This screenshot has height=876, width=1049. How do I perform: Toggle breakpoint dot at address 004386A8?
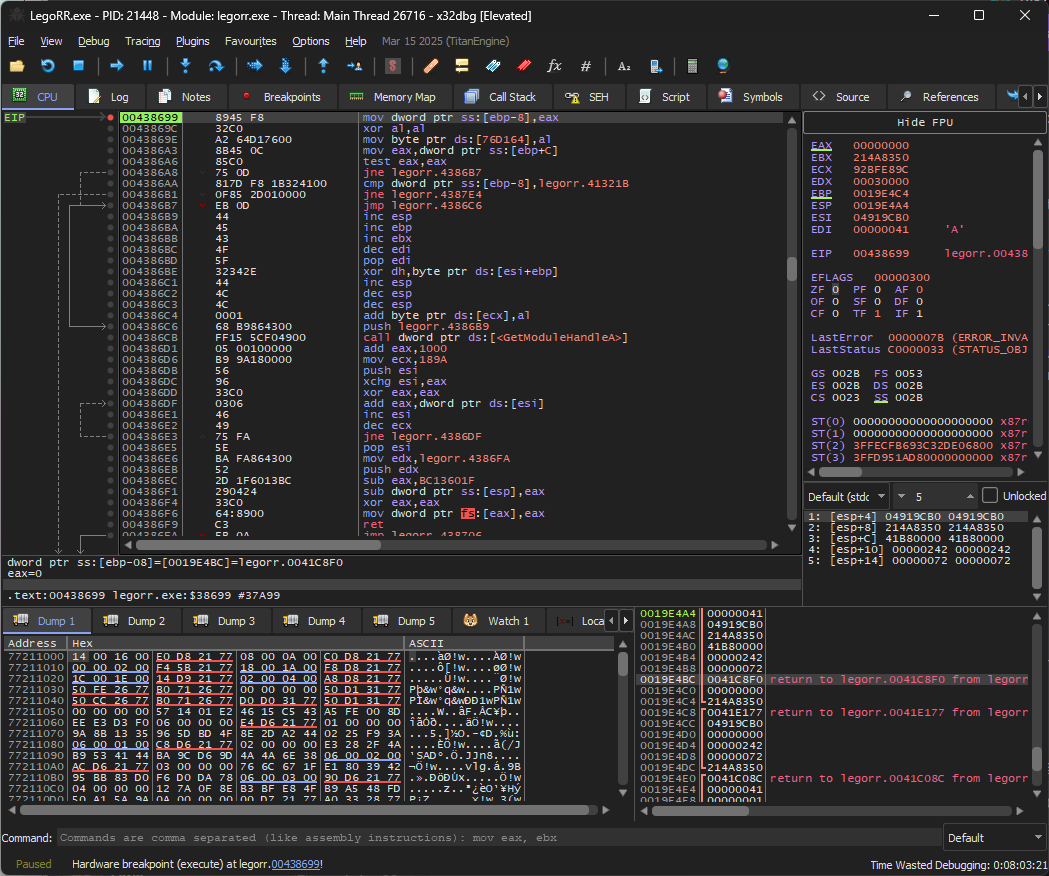pyautogui.click(x=110, y=173)
